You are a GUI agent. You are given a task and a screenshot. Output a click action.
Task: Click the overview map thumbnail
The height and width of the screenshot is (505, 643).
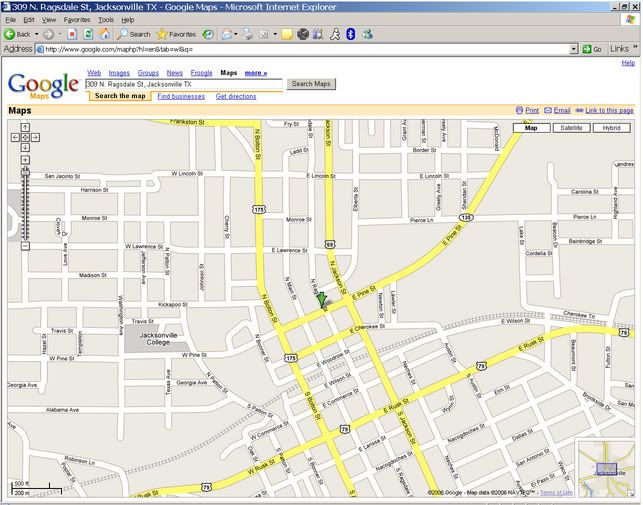click(x=606, y=468)
